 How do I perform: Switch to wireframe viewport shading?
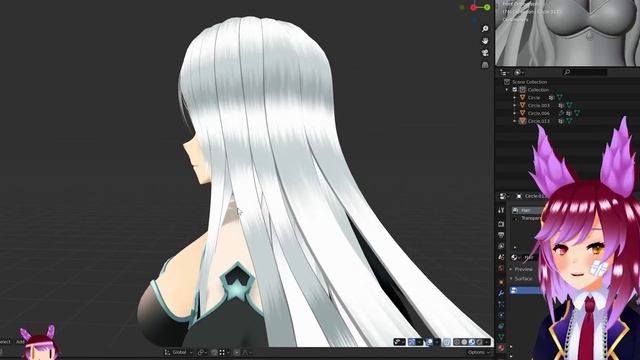457,342
